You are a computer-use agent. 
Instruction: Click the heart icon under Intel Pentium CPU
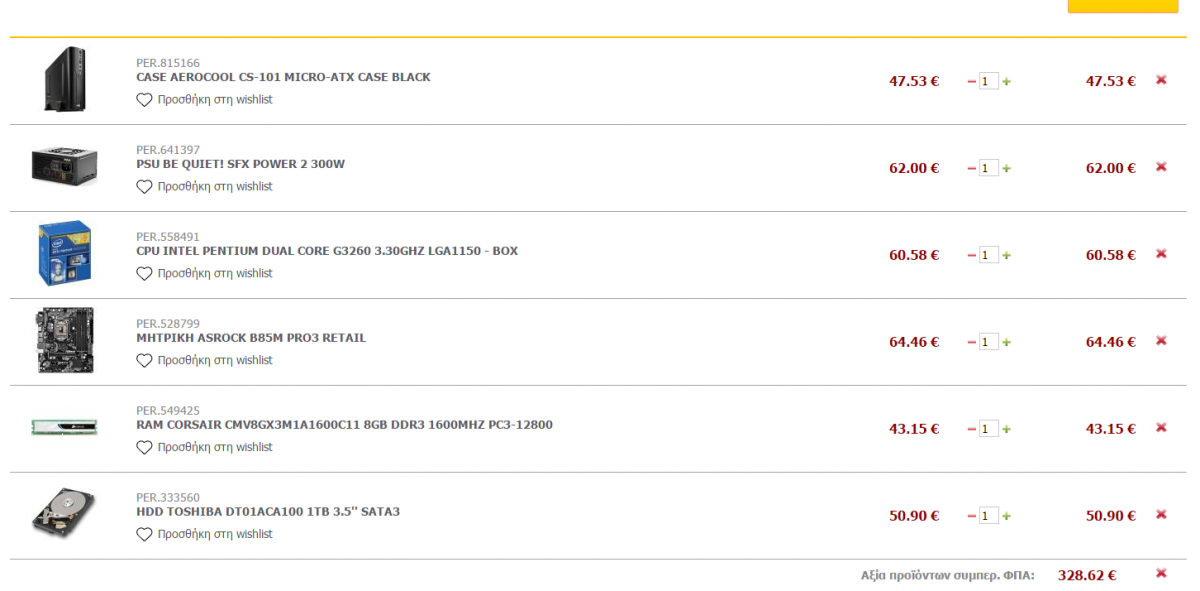pyautogui.click(x=144, y=274)
